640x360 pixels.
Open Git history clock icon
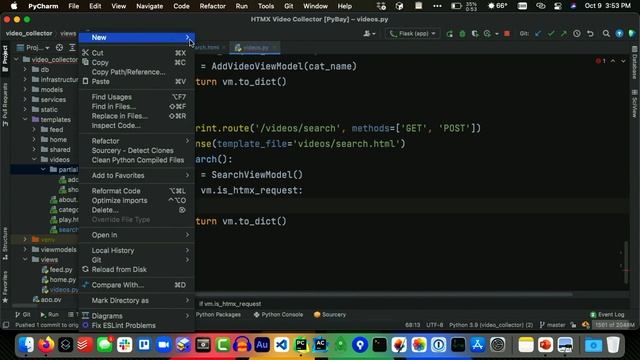click(577, 34)
